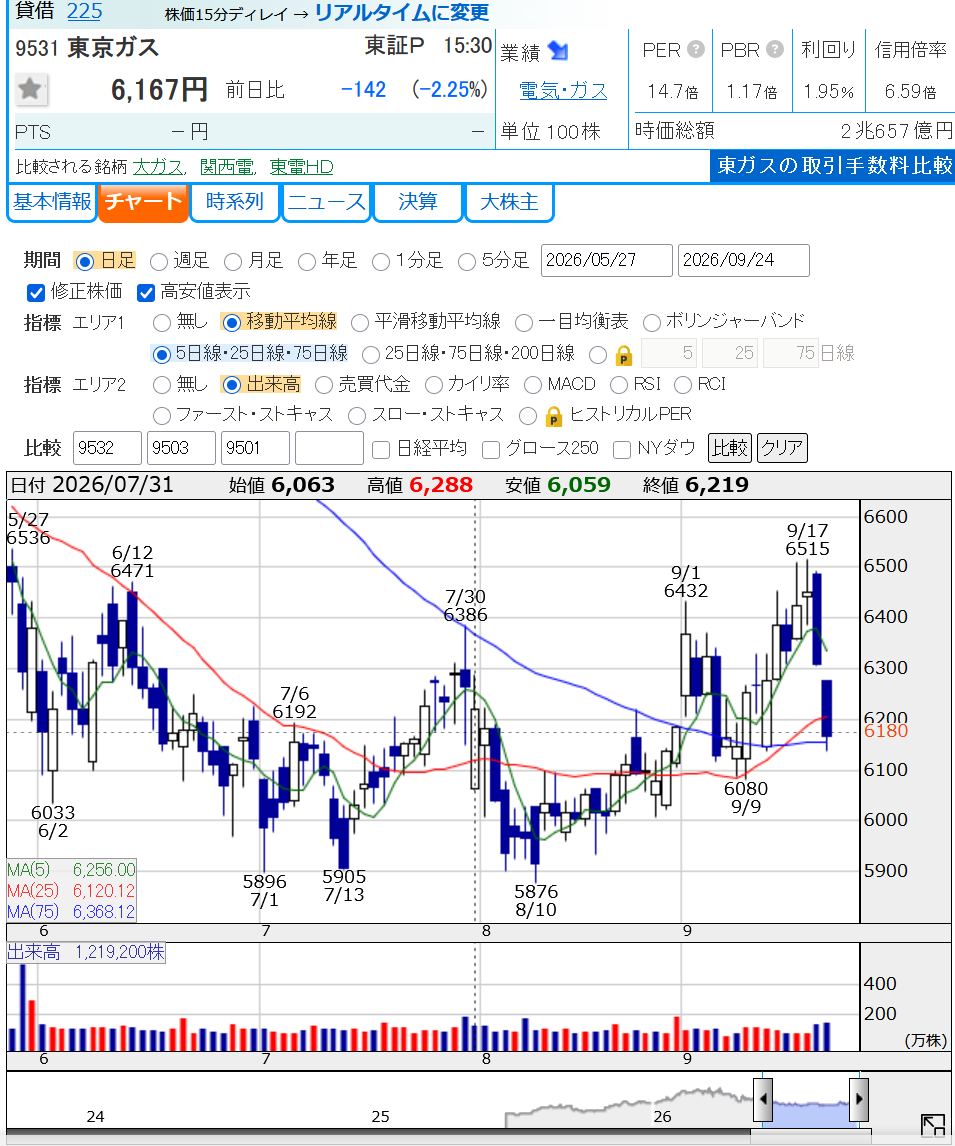Image resolution: width=955 pixels, height=1146 pixels.
Task: Click the 9/17 6515 high label
Action: tap(807, 539)
